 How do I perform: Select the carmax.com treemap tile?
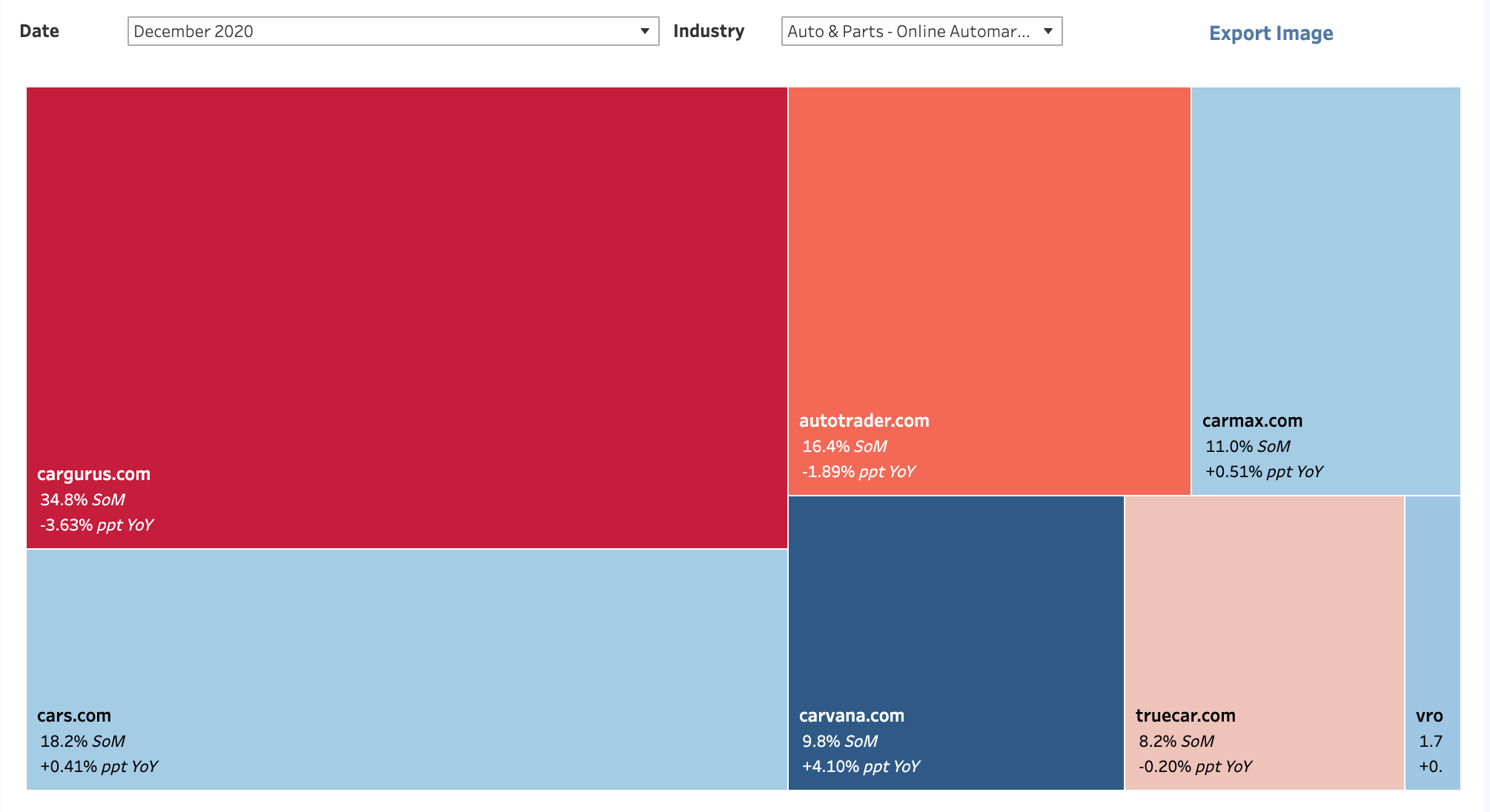tap(1326, 291)
